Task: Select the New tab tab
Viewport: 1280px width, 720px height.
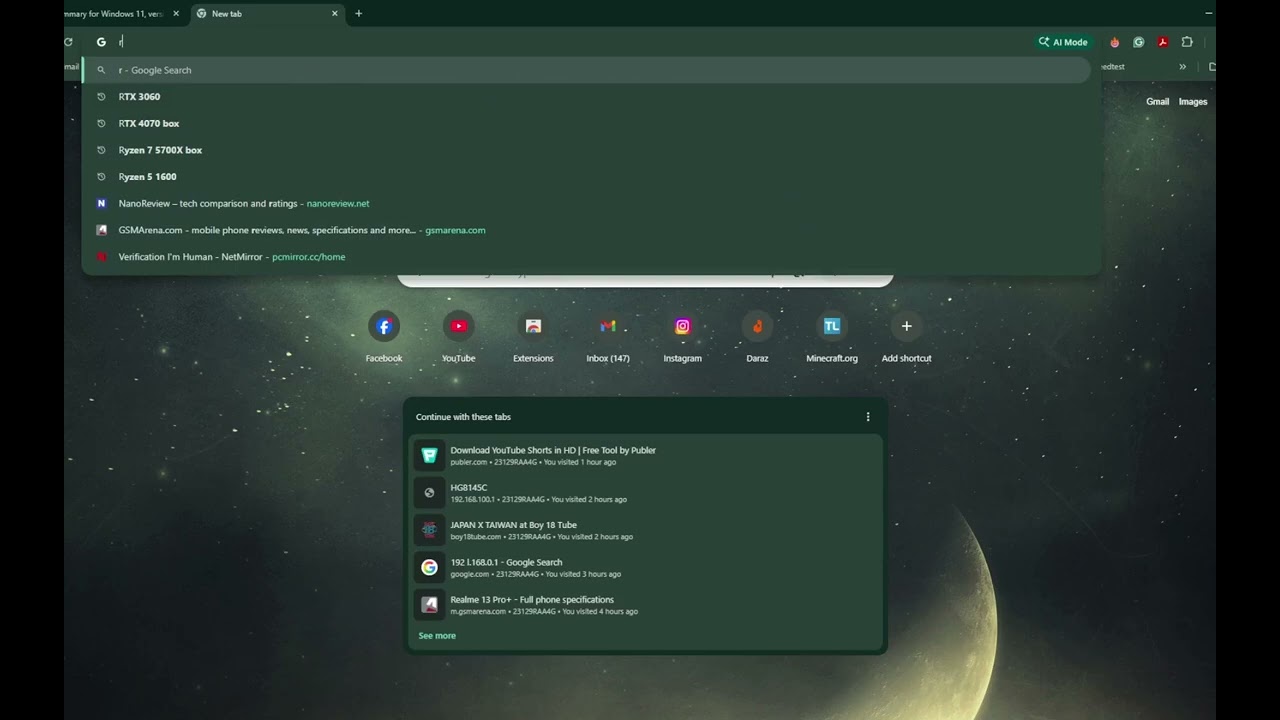Action: pos(267,14)
